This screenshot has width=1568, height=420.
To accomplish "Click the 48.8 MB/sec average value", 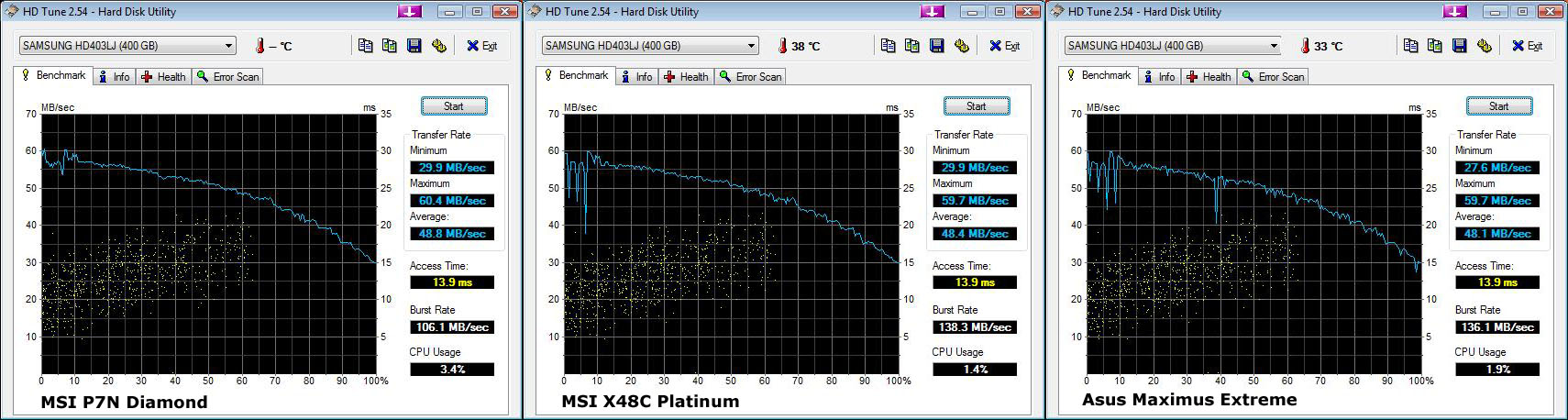I will click(x=452, y=233).
